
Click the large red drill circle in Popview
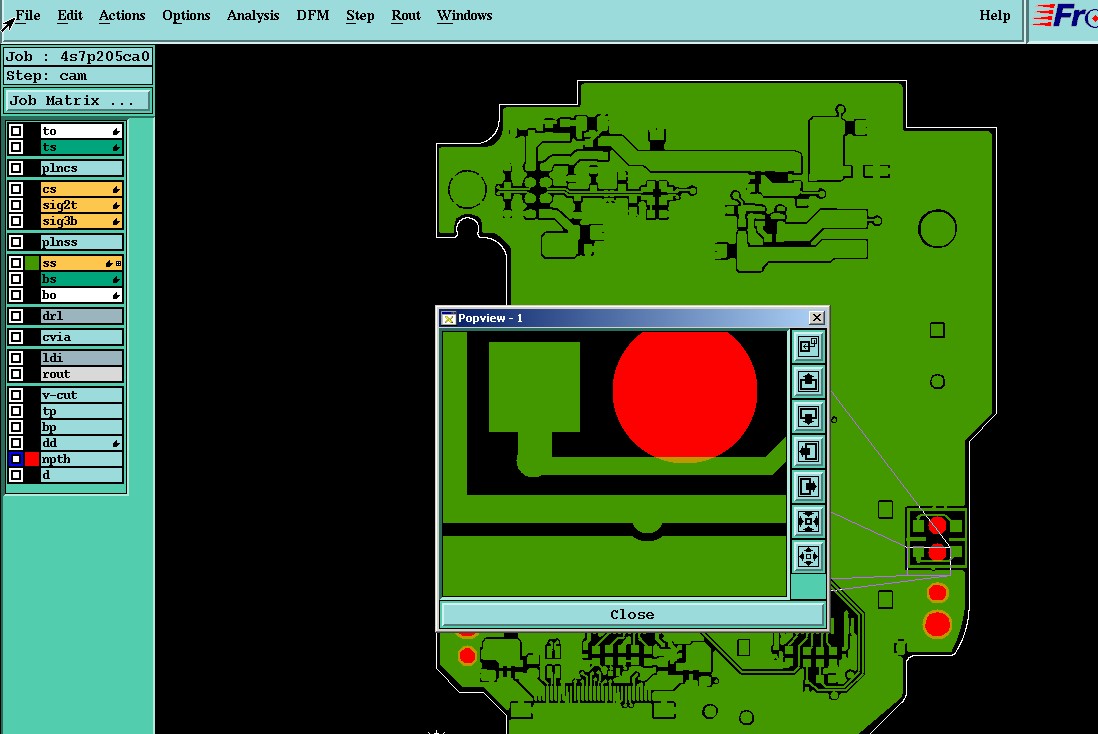[x=685, y=394]
